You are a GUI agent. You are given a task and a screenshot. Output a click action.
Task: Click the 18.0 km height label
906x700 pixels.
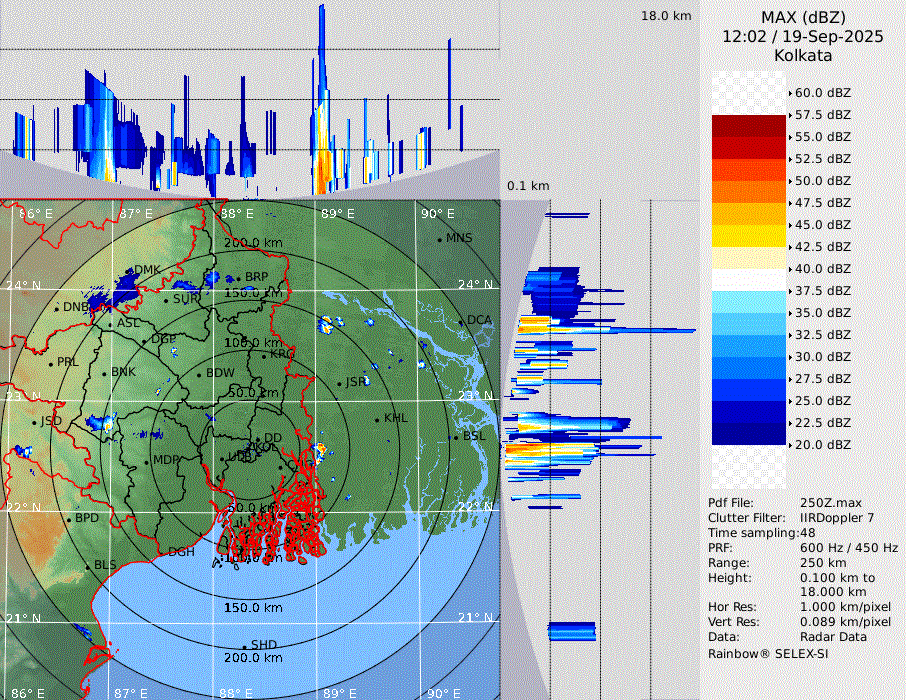[x=666, y=16]
